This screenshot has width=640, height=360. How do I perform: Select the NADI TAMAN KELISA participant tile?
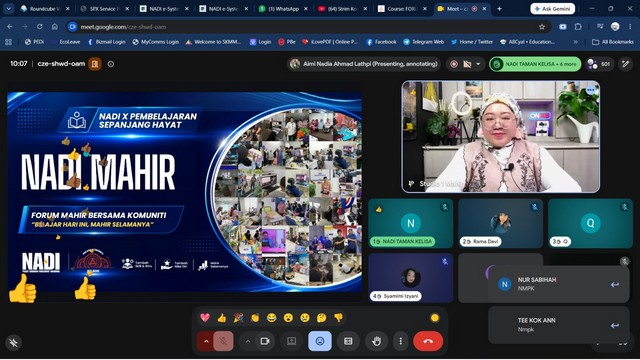411,224
